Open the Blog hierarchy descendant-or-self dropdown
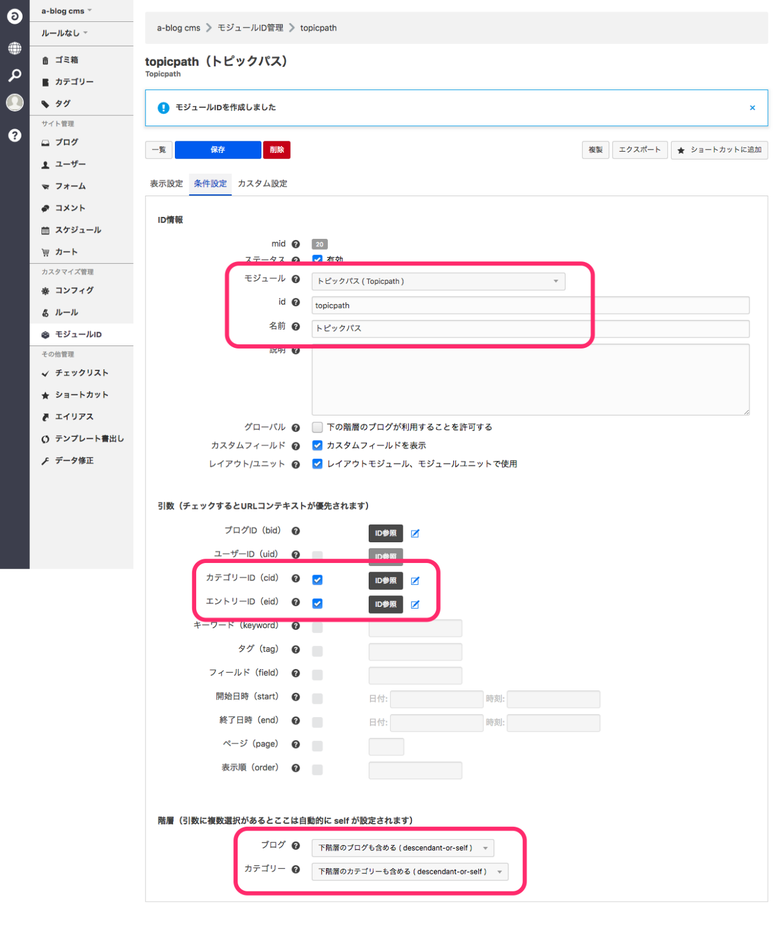Viewport: 780px width, 931px height. (x=403, y=848)
